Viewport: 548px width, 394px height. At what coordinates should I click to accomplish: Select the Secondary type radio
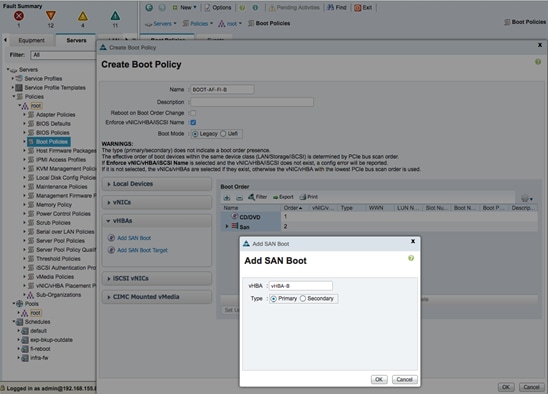pyautogui.click(x=303, y=299)
